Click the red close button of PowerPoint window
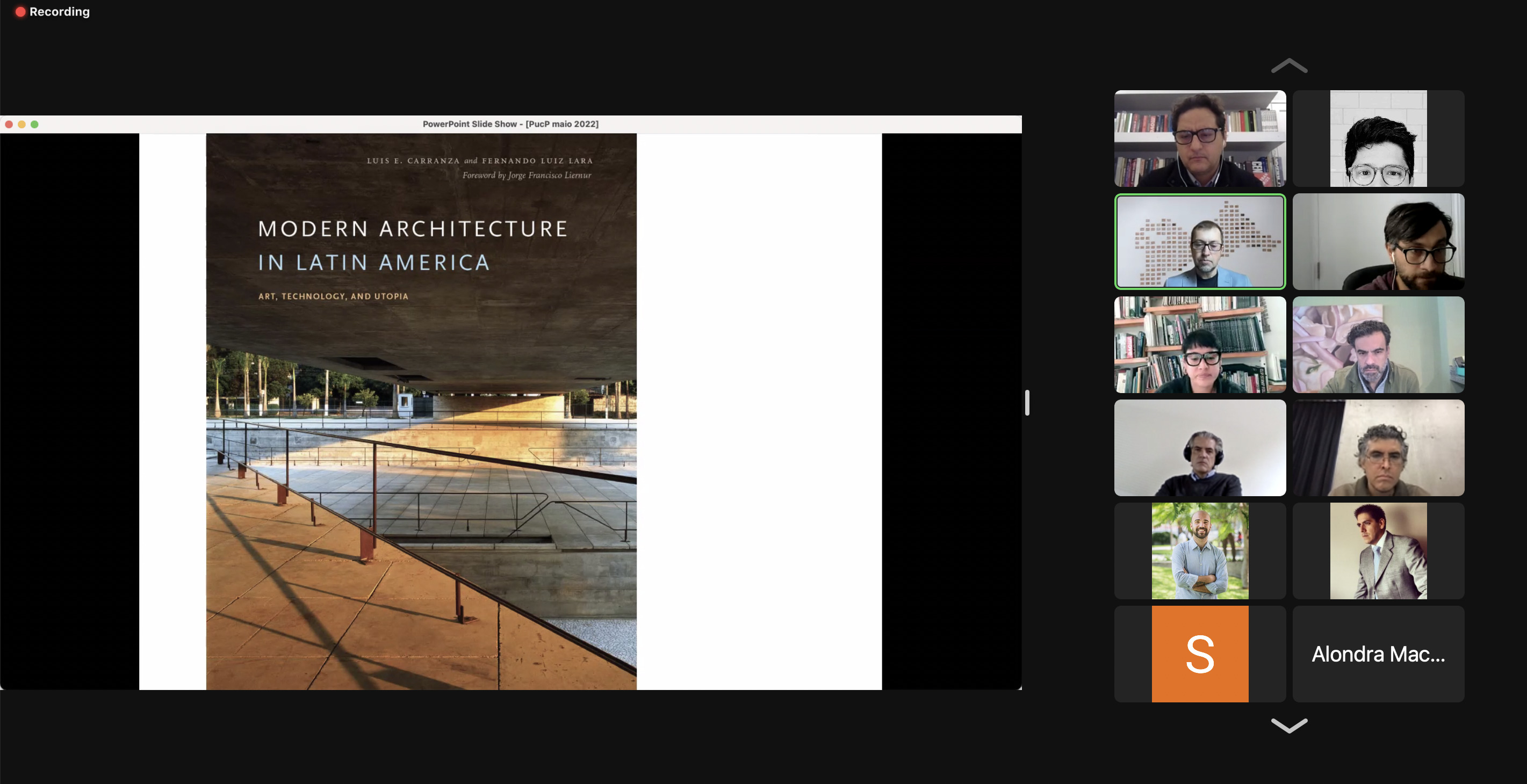1527x784 pixels. pos(9,124)
